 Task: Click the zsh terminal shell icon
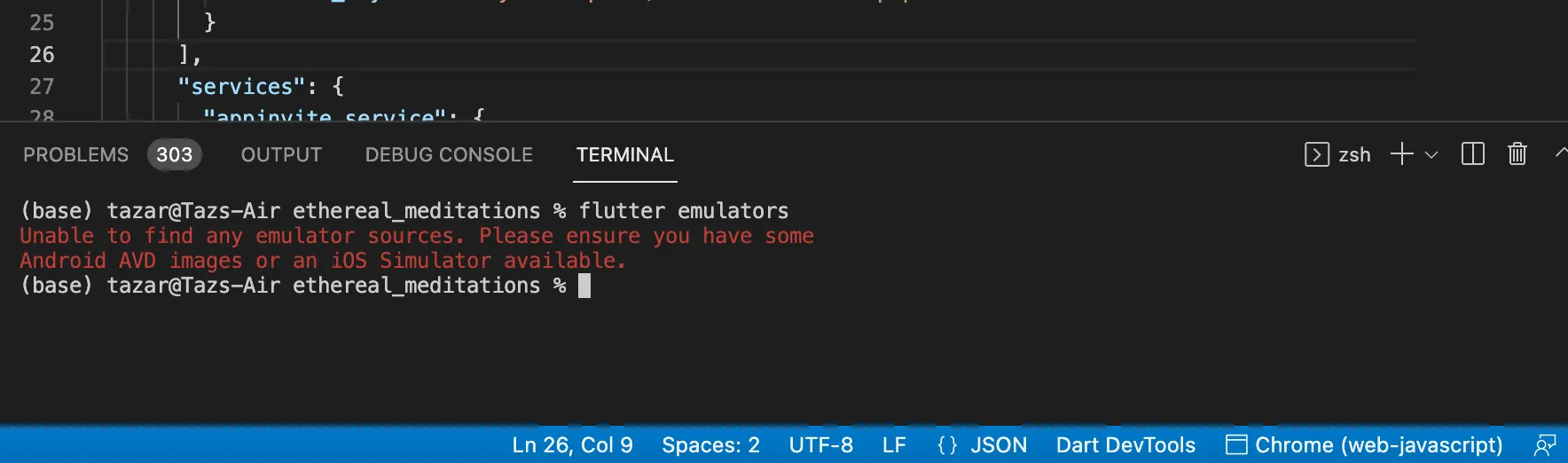(x=1316, y=154)
